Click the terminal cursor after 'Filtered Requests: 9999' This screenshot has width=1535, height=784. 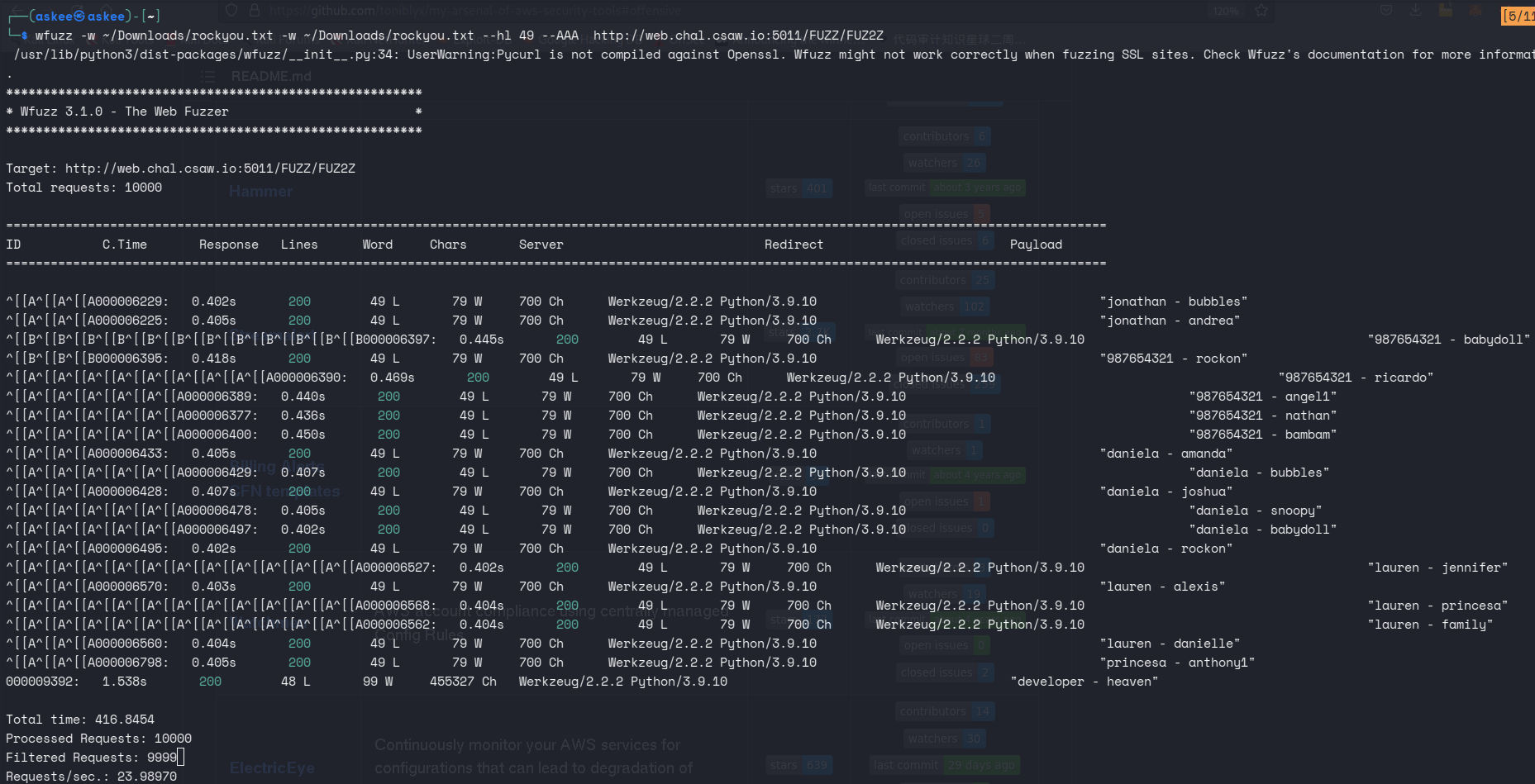181,757
